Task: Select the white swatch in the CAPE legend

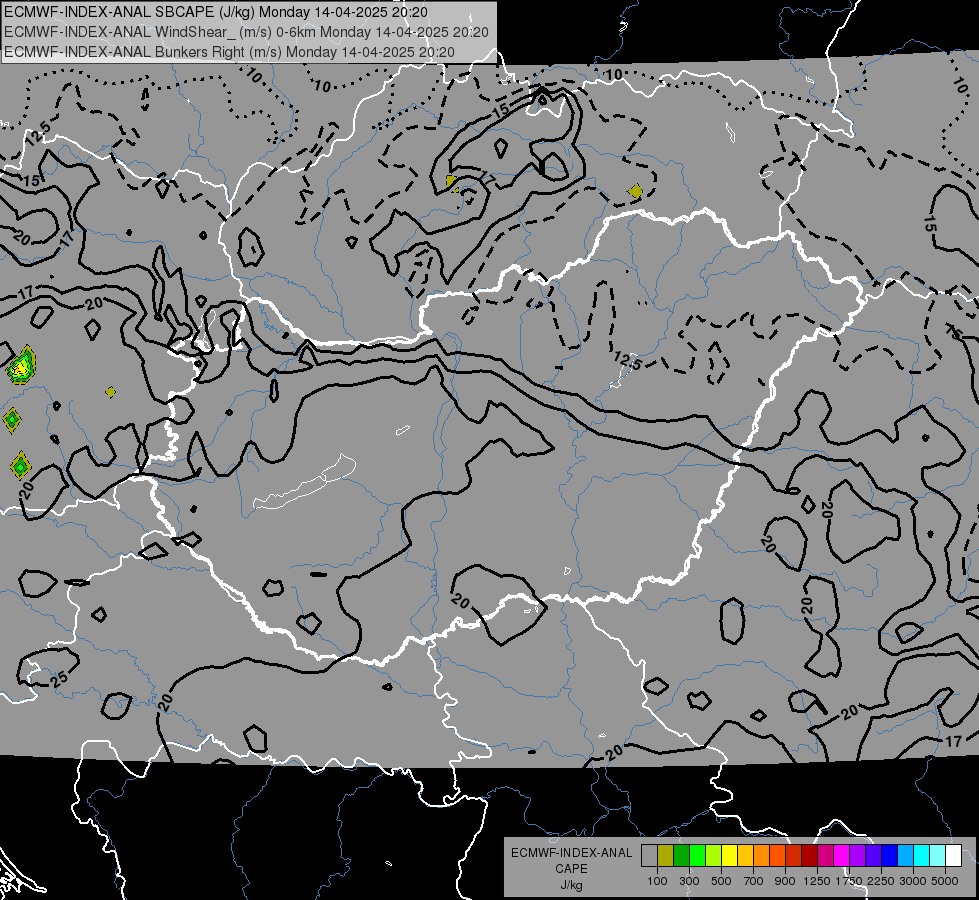Action: [953, 856]
